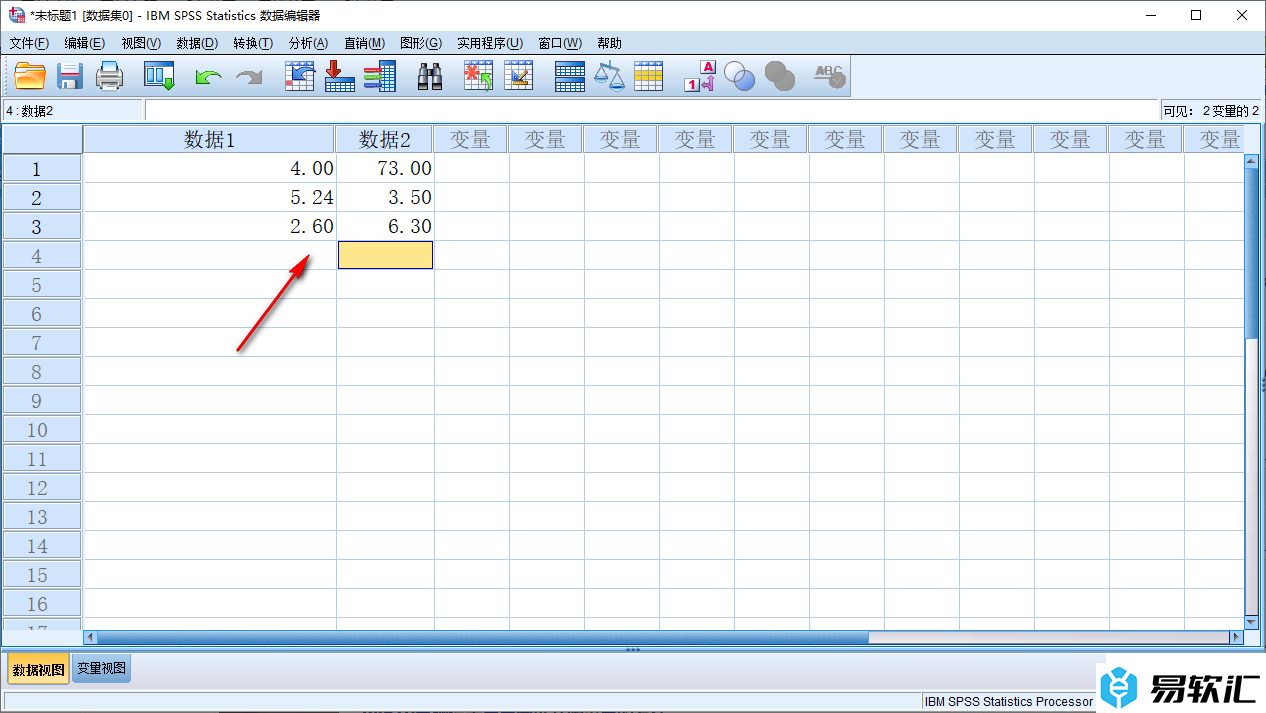Open the 实用程序(U) menu

490,43
